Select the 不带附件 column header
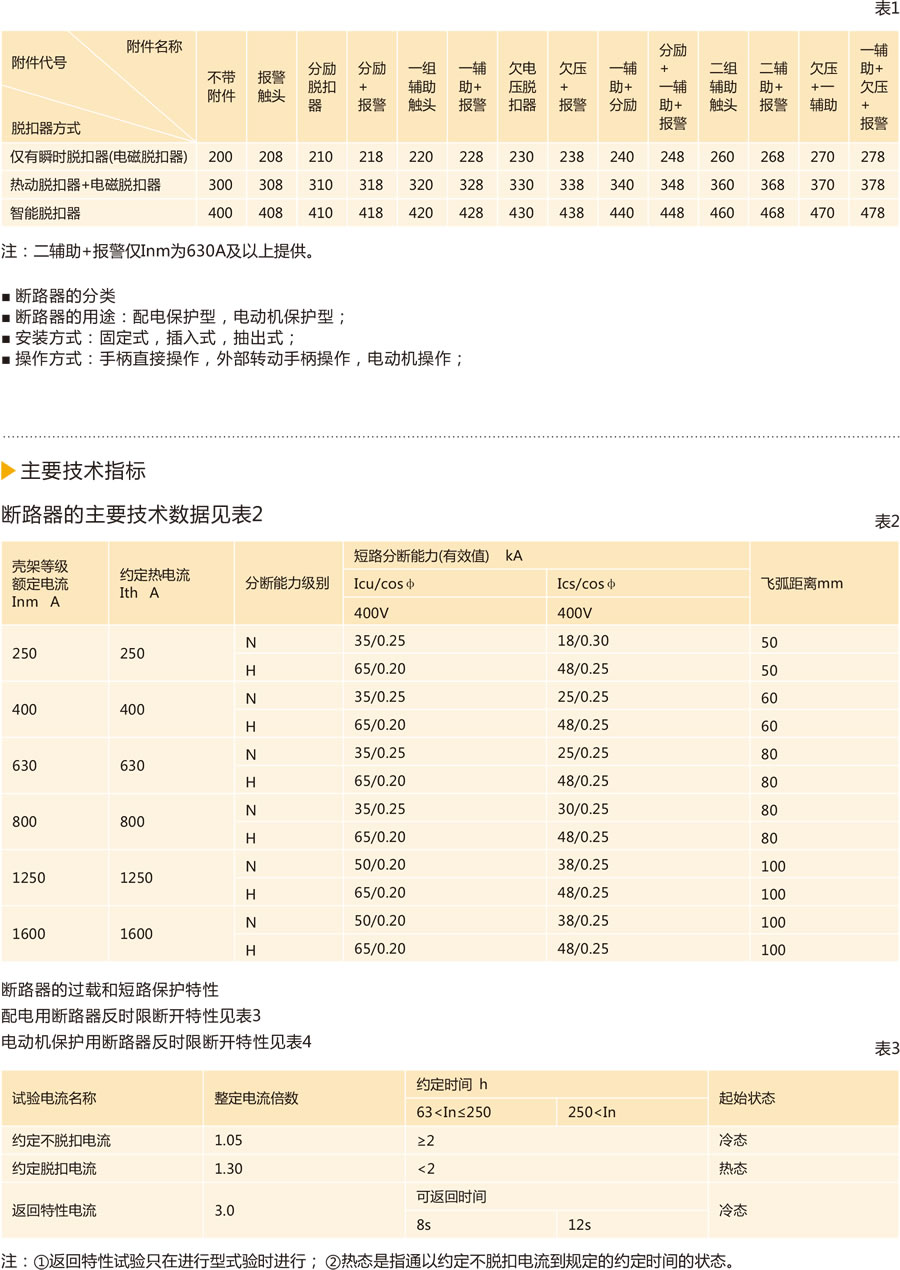The height and width of the screenshot is (1270, 900). (x=221, y=87)
